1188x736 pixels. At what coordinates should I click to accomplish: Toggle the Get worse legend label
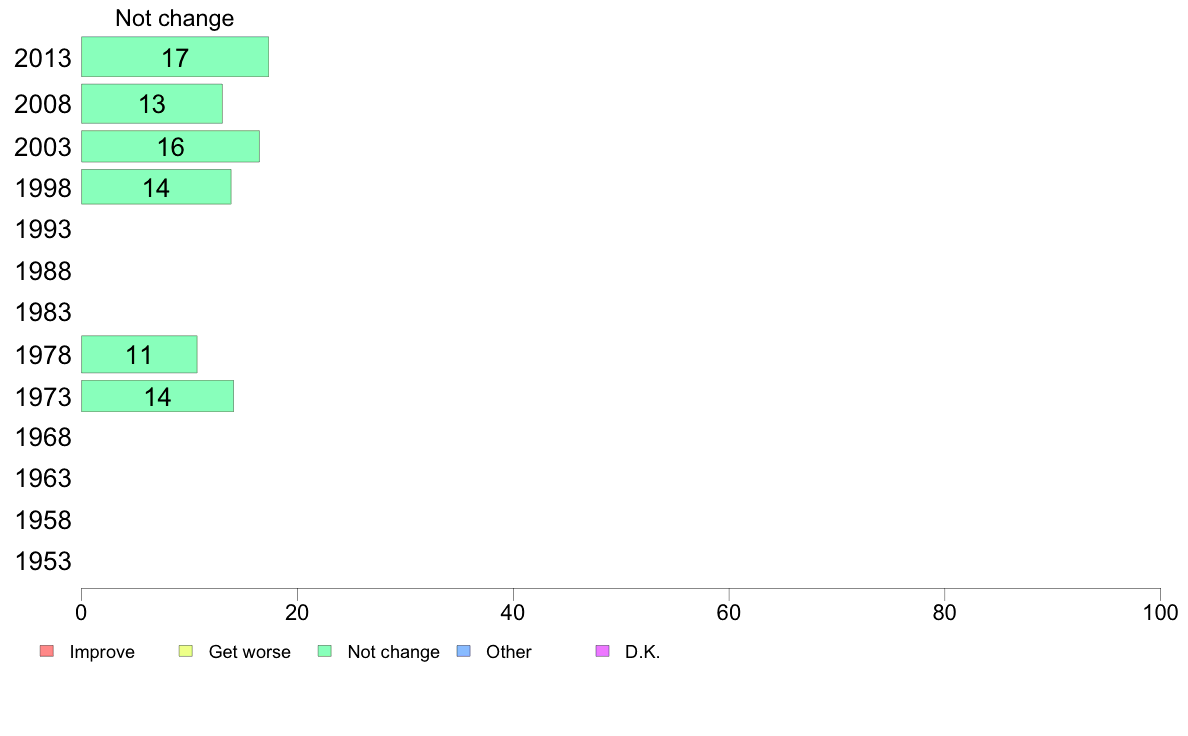[x=249, y=652]
